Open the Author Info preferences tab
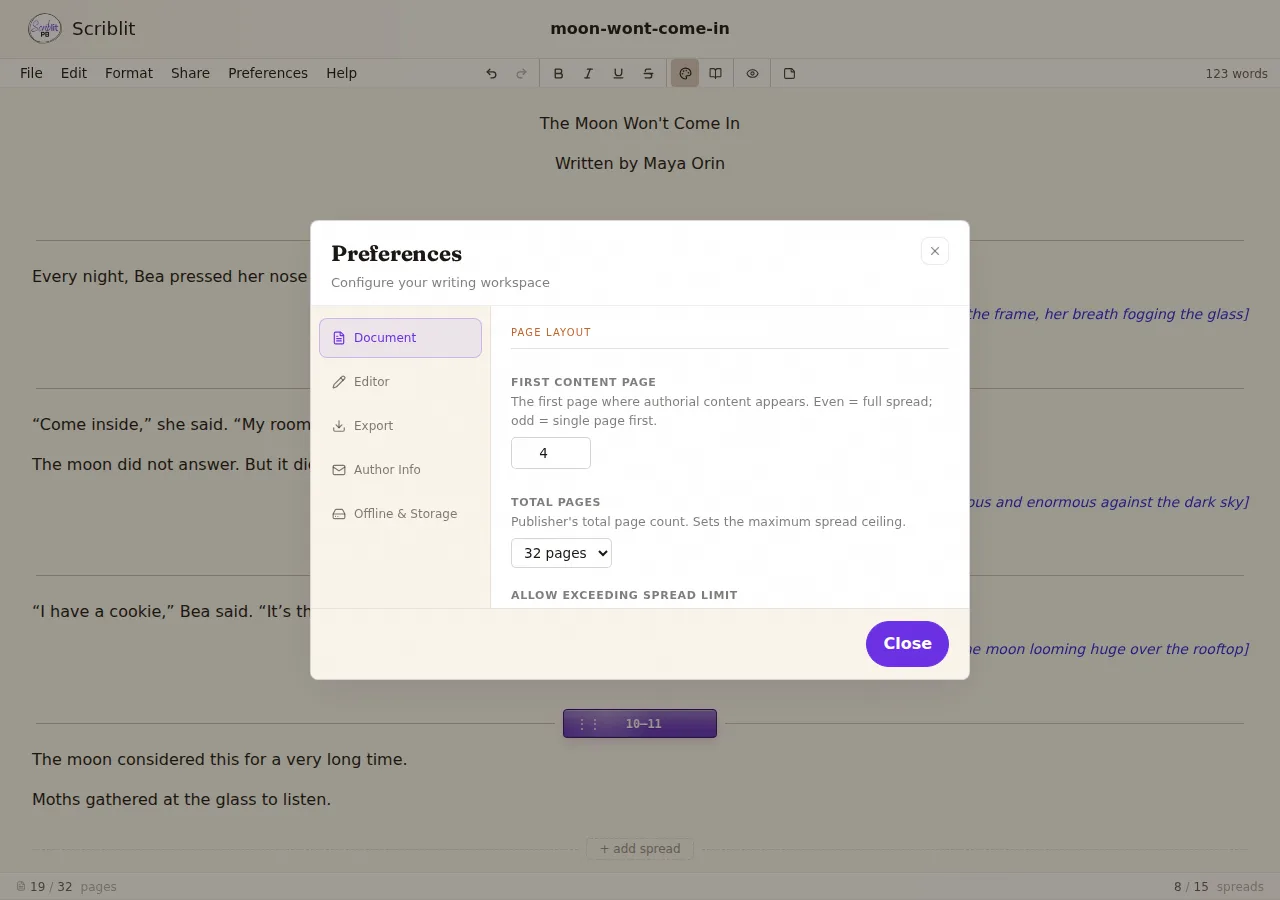Screen dimensions: 1280x900 (400, 470)
